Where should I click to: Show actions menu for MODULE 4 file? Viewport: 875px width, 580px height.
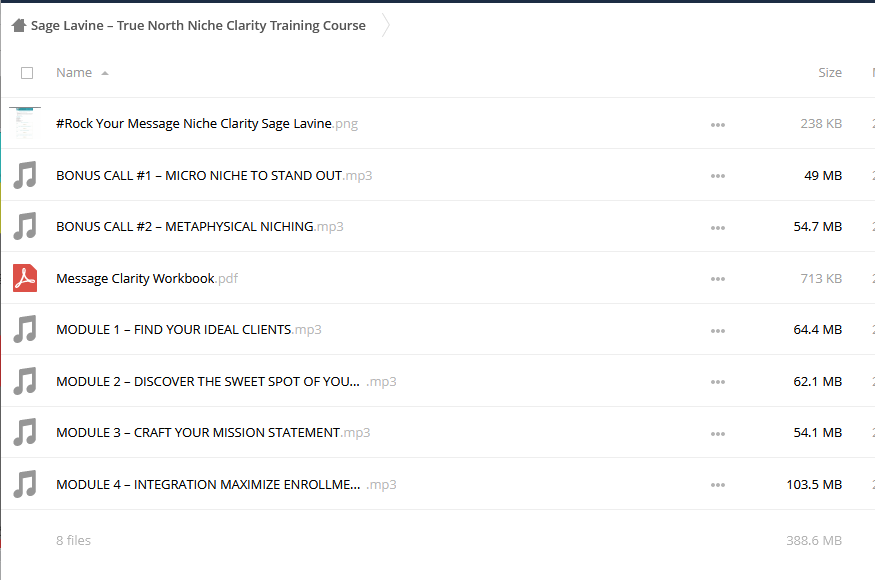pos(718,485)
